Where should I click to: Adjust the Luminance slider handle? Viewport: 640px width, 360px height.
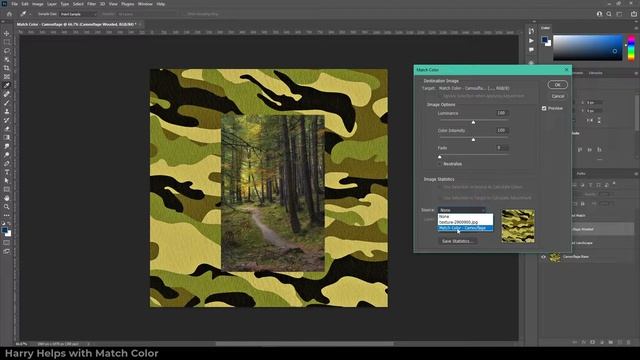click(473, 122)
